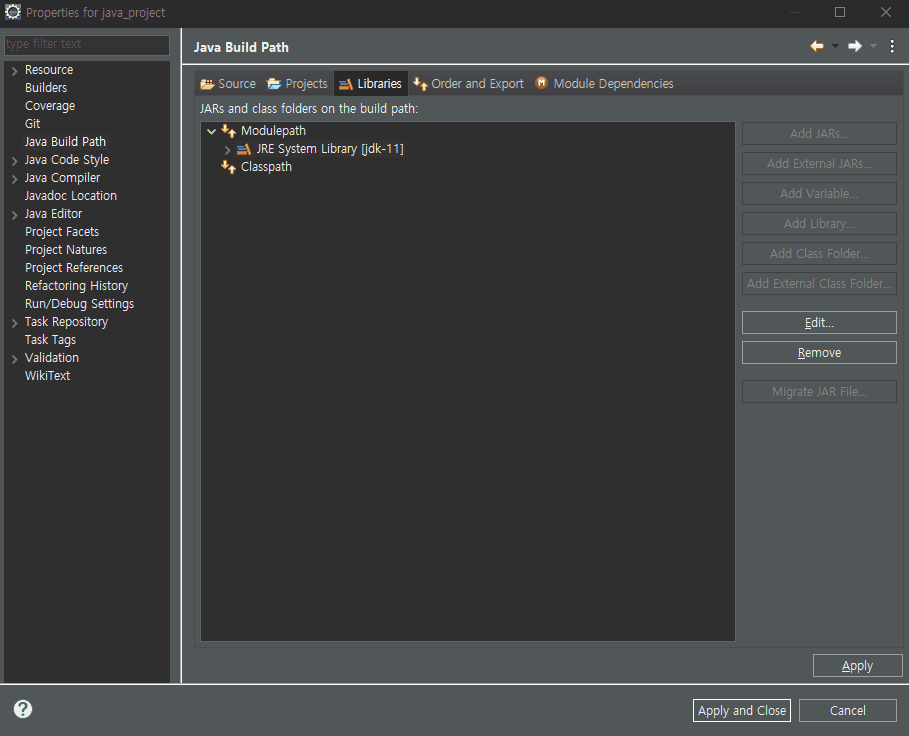Viewport: 909px width, 736px height.
Task: Select Task Tags in the sidebar
Action: (x=50, y=340)
